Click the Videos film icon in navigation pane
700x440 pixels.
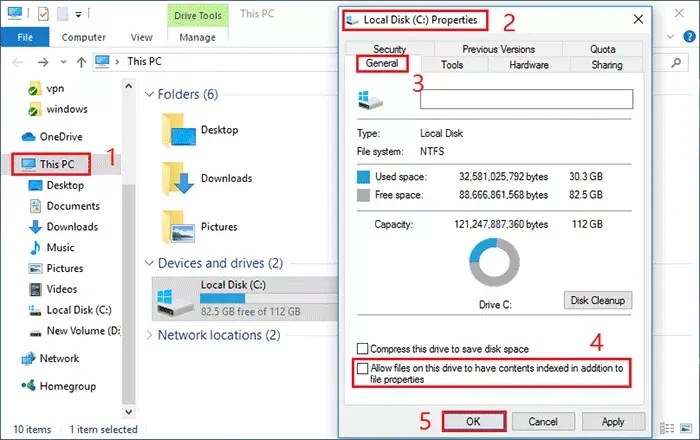[x=35, y=289]
